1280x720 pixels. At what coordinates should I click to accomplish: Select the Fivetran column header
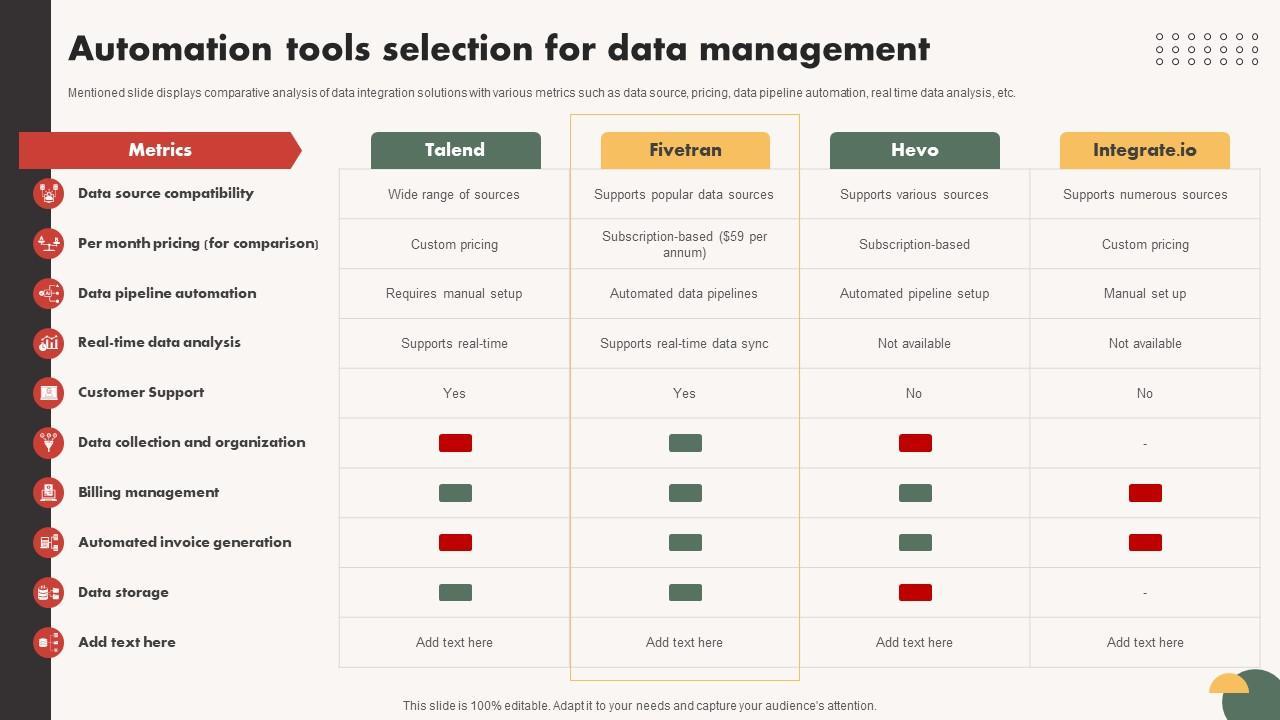click(685, 150)
